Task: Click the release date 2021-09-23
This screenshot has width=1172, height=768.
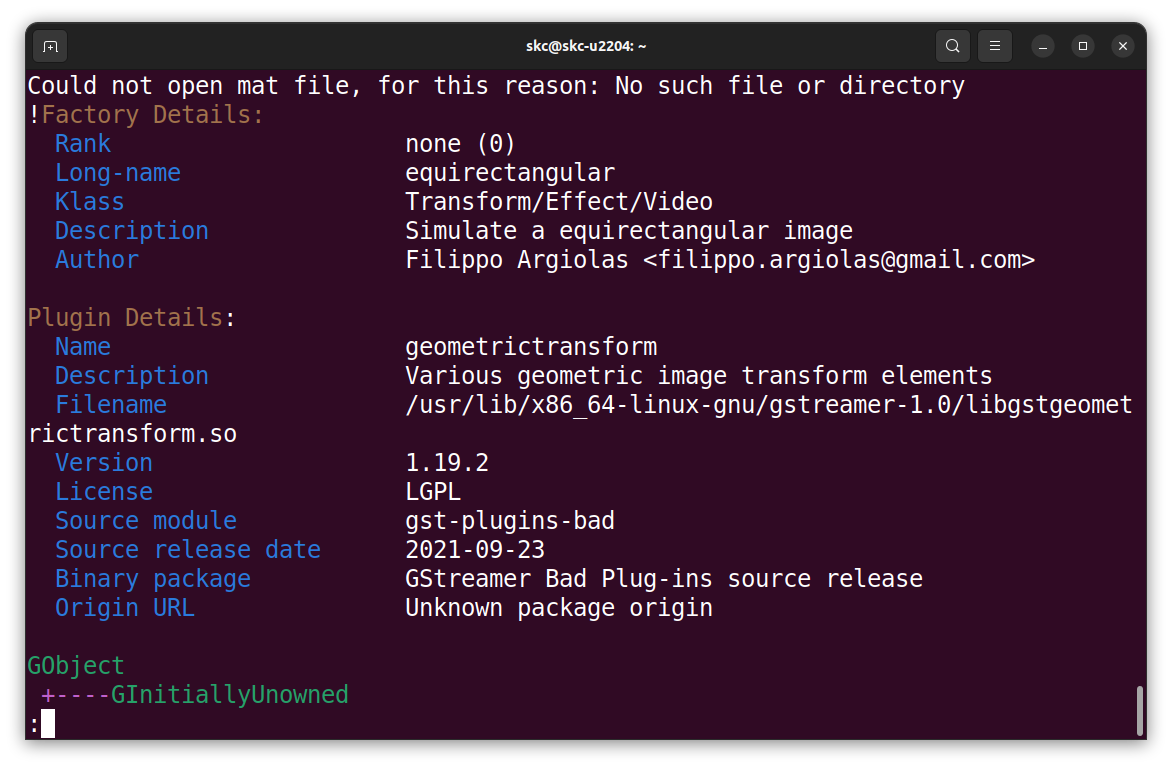Action: coord(475,550)
